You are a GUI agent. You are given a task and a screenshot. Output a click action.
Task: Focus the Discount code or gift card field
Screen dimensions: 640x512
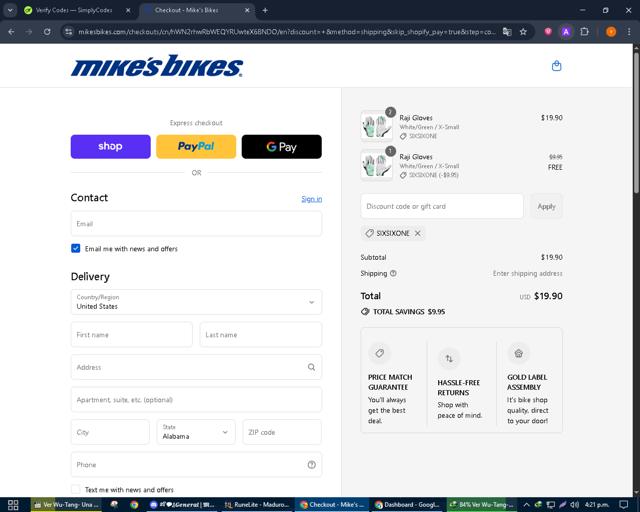coord(442,206)
